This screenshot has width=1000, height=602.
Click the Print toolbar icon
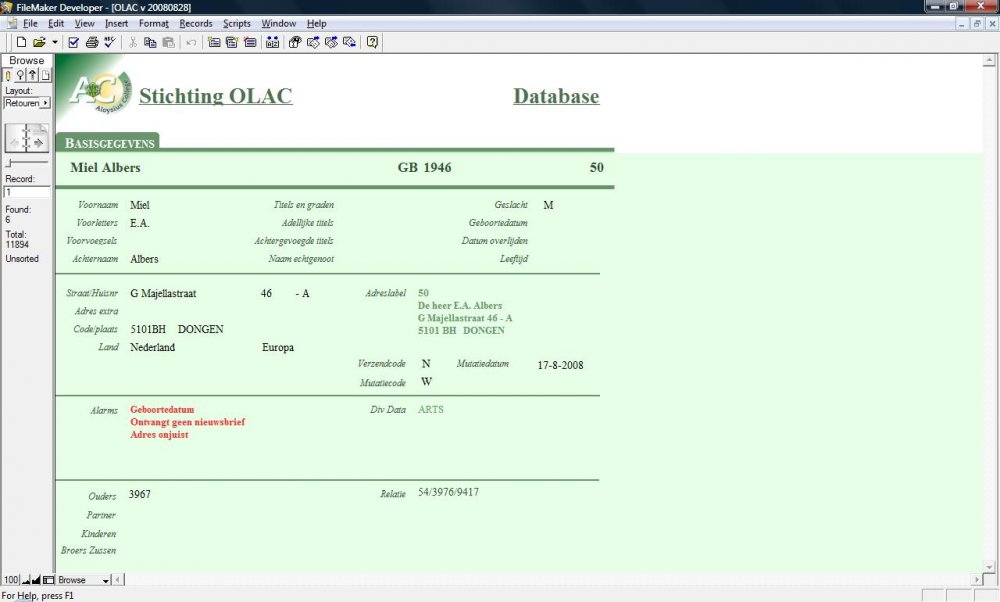coord(92,43)
